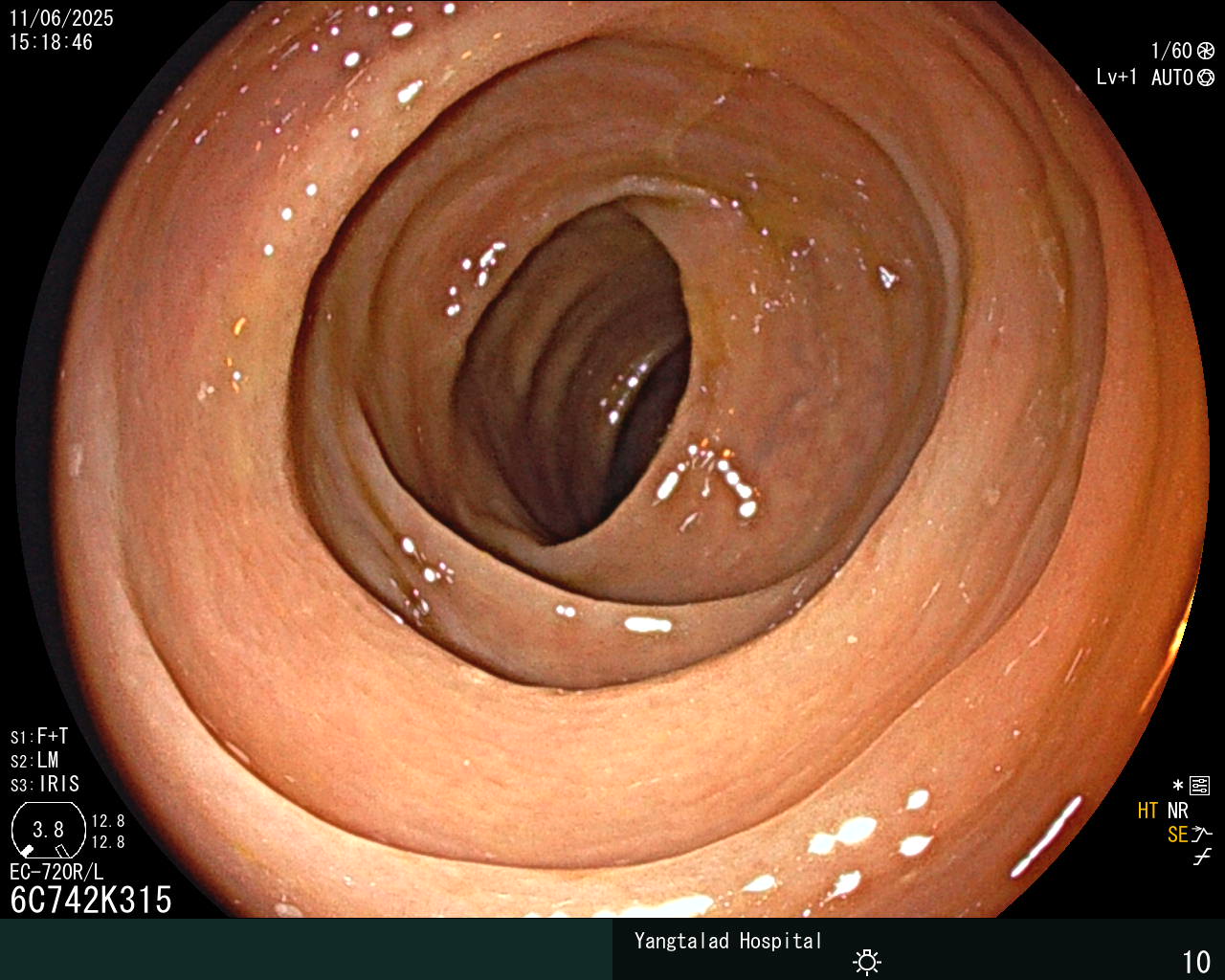The height and width of the screenshot is (980, 1225).
Task: Click the structure enhancement curve icon beside SE
Action: [x=1202, y=834]
